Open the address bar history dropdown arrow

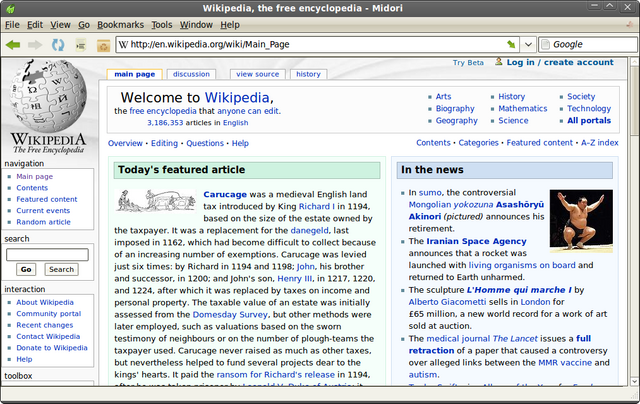(x=528, y=44)
